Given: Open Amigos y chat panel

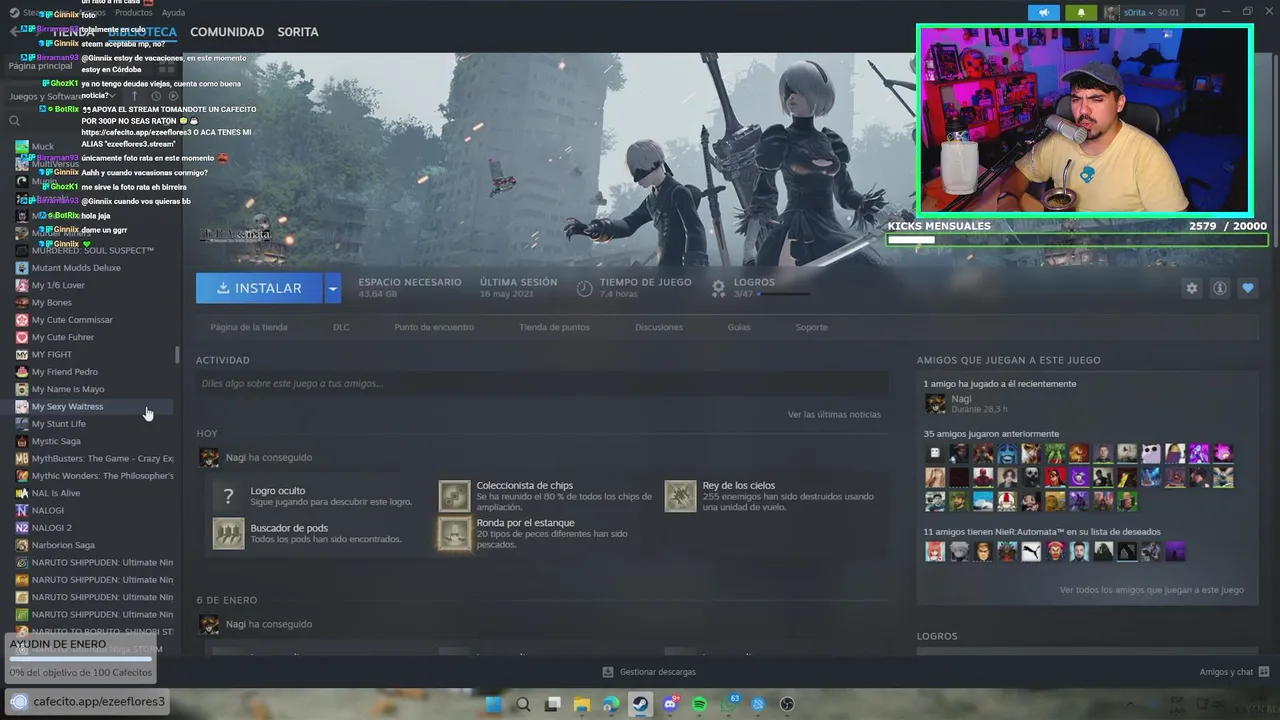Looking at the screenshot, I should pyautogui.click(x=1234, y=672).
